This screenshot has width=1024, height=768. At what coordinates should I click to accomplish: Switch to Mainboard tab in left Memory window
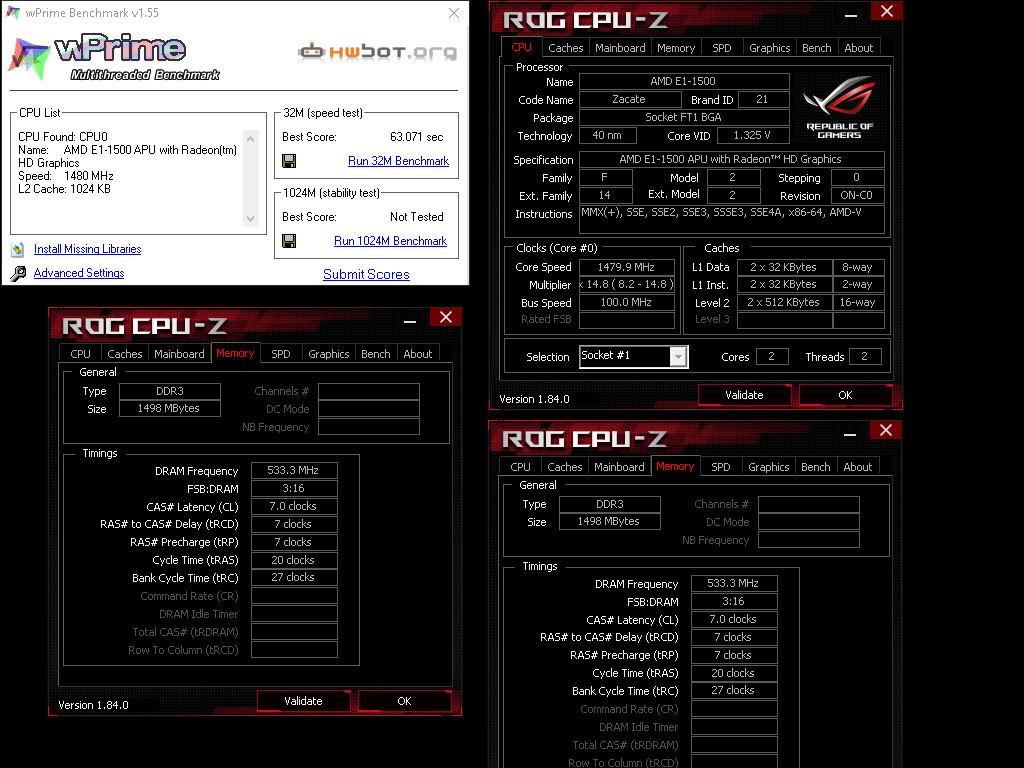click(x=180, y=353)
